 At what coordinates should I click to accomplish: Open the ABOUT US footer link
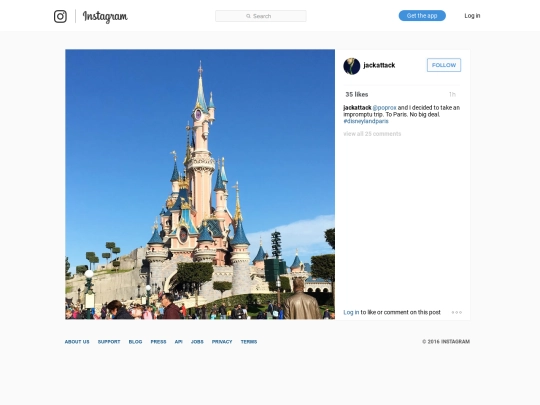point(77,342)
